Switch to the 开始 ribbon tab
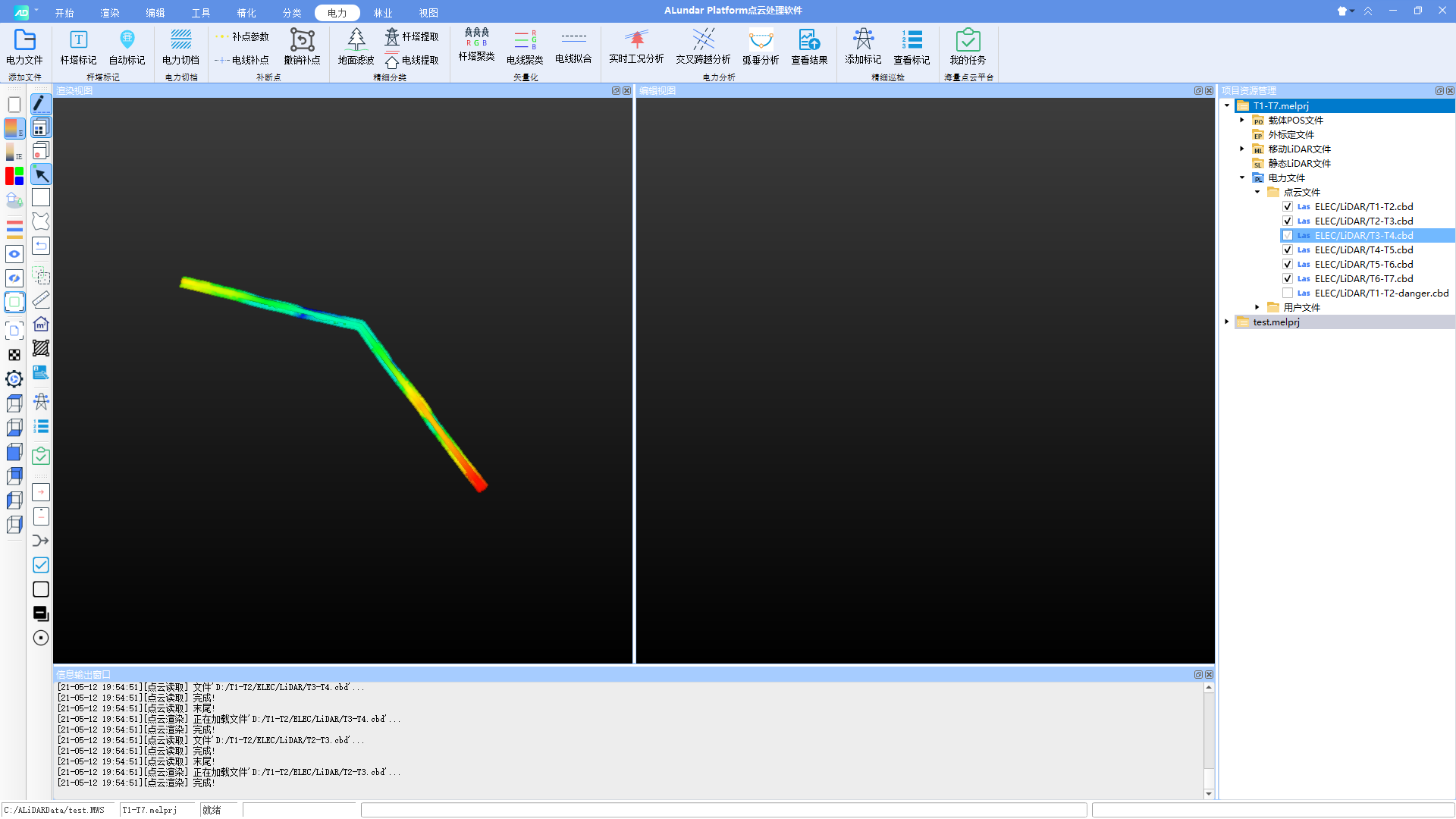Image resolution: width=1456 pixels, height=819 pixels. pos(64,13)
